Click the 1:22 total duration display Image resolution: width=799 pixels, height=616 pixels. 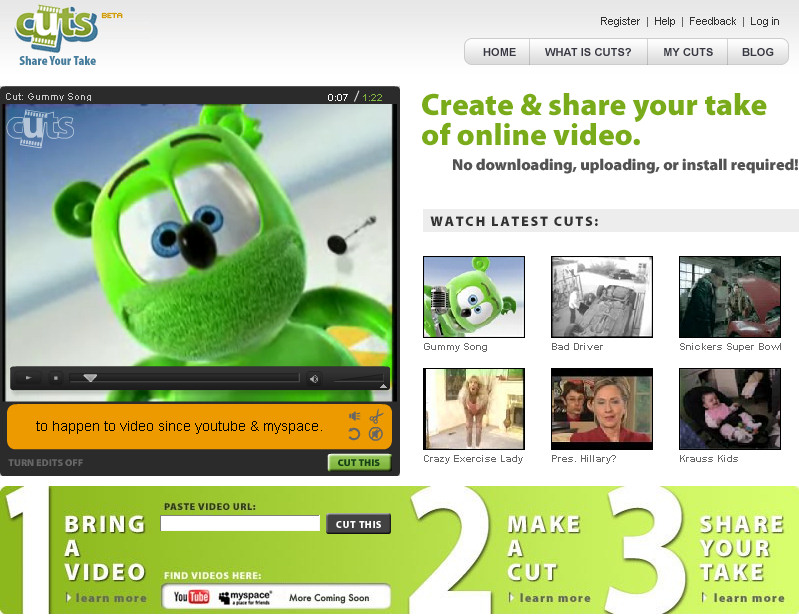click(x=372, y=97)
